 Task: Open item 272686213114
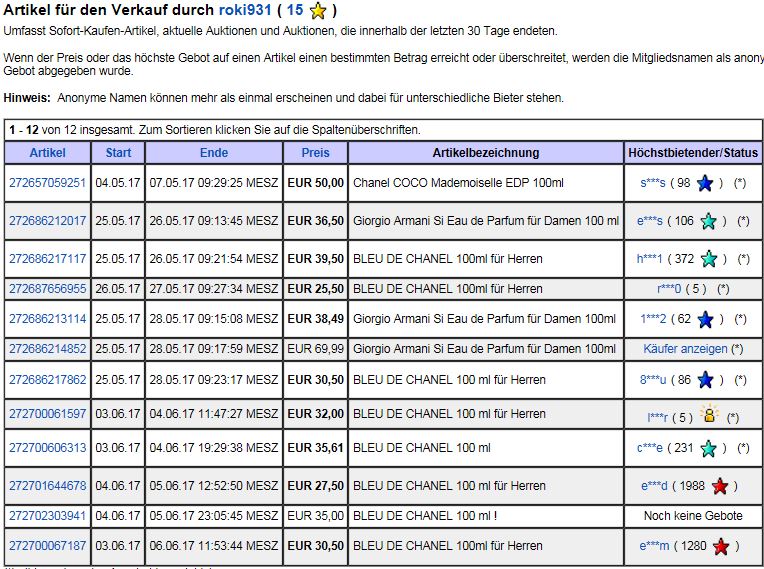click(x=47, y=319)
